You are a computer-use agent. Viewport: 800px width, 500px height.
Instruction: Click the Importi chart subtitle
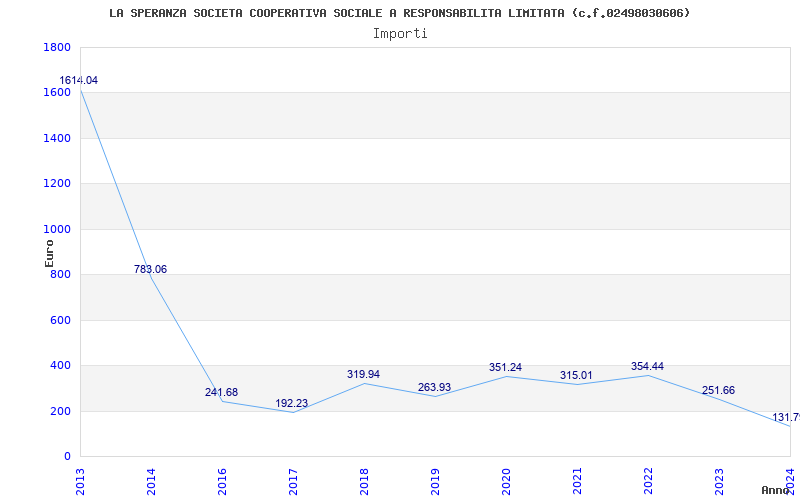point(400,33)
